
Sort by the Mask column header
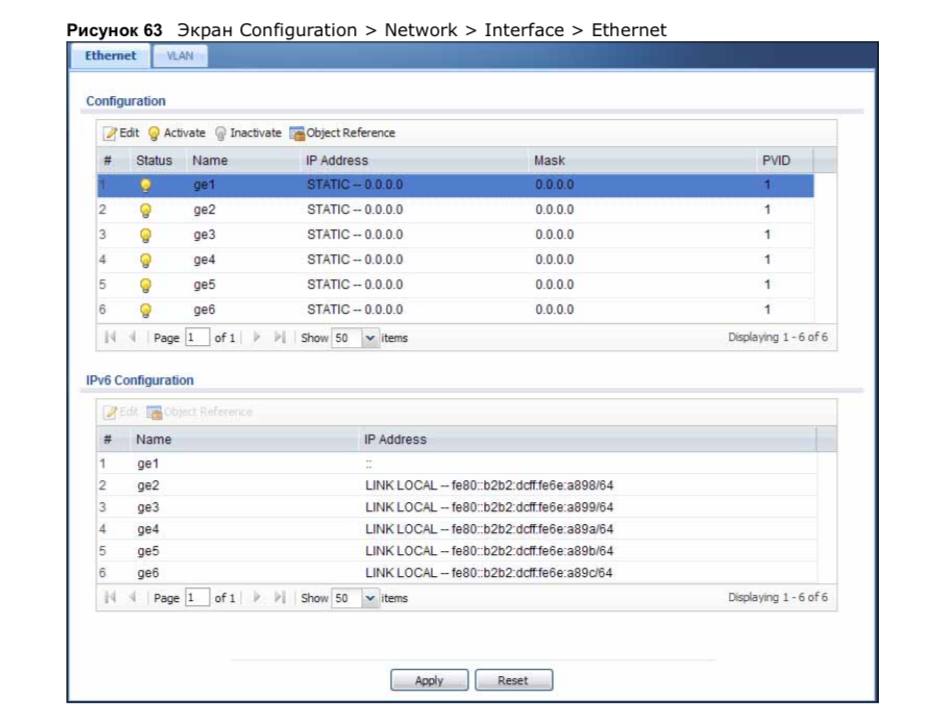click(641, 160)
